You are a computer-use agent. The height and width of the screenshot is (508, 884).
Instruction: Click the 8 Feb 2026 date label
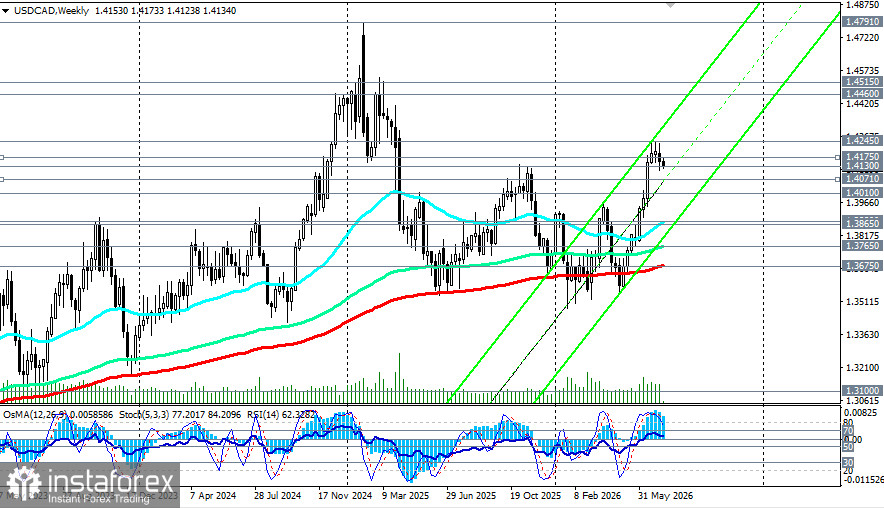click(598, 496)
